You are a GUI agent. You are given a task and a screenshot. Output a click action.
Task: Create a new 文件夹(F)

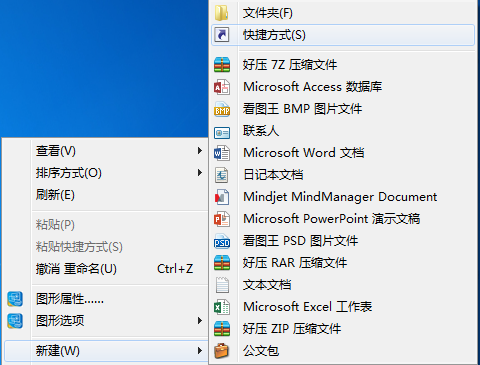coord(343,13)
